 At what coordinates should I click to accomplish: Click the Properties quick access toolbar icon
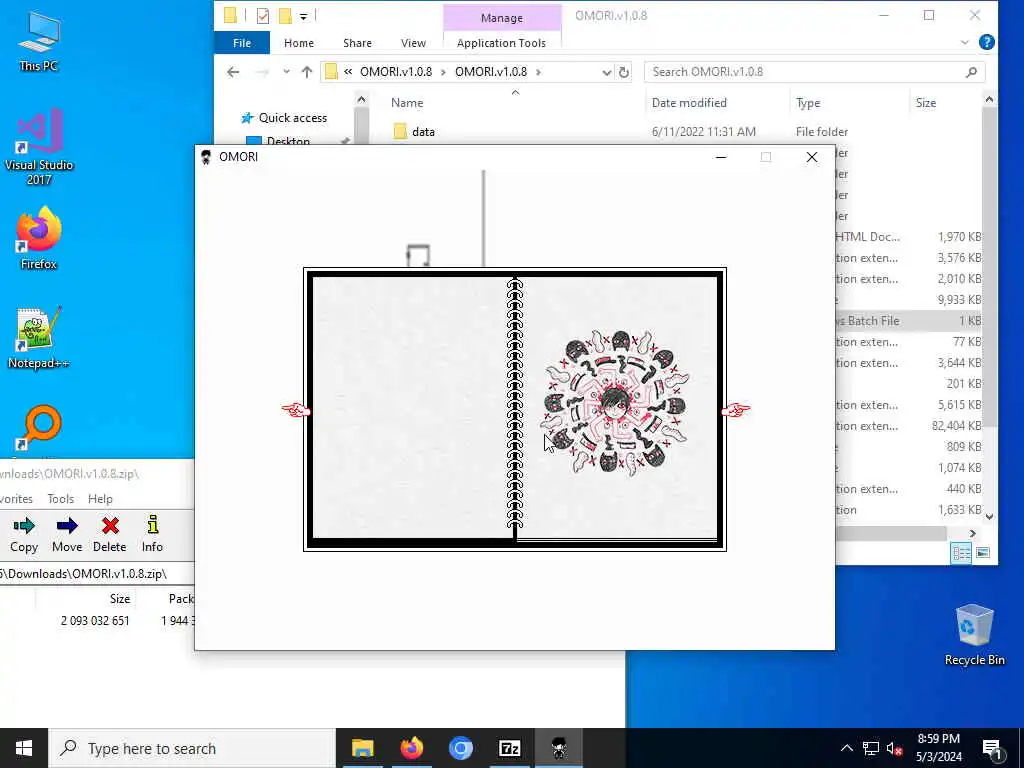click(x=263, y=16)
